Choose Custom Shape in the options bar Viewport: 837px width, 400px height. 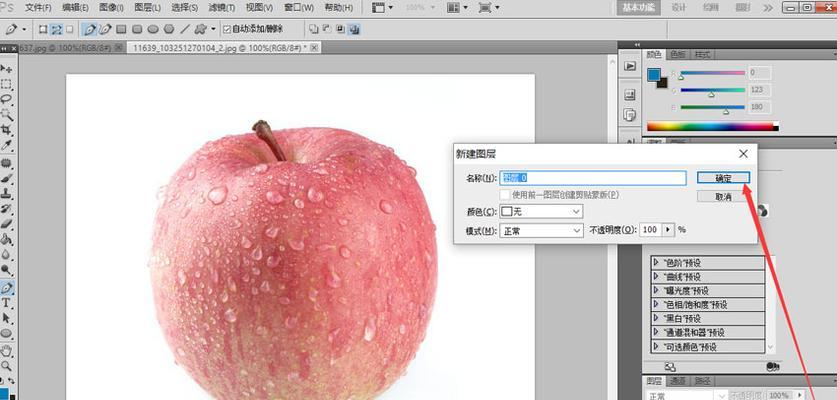tap(201, 29)
